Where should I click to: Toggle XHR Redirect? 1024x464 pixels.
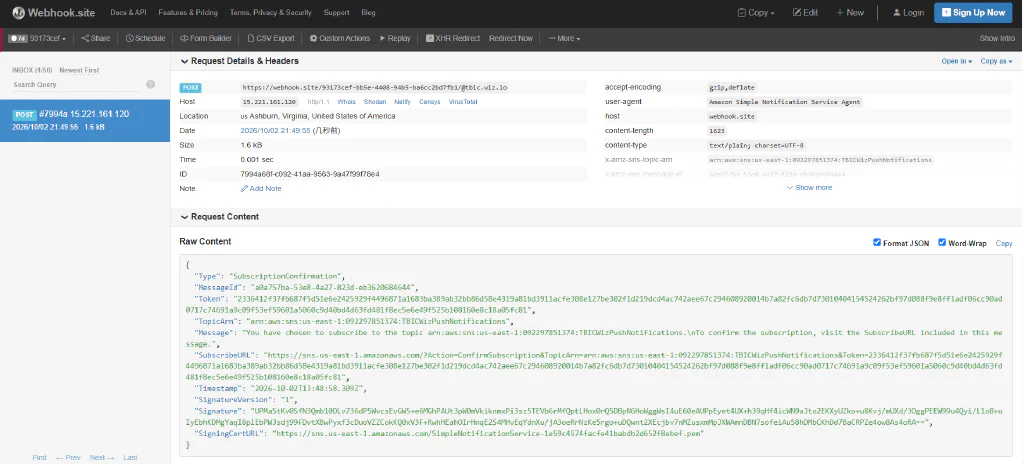(453, 39)
